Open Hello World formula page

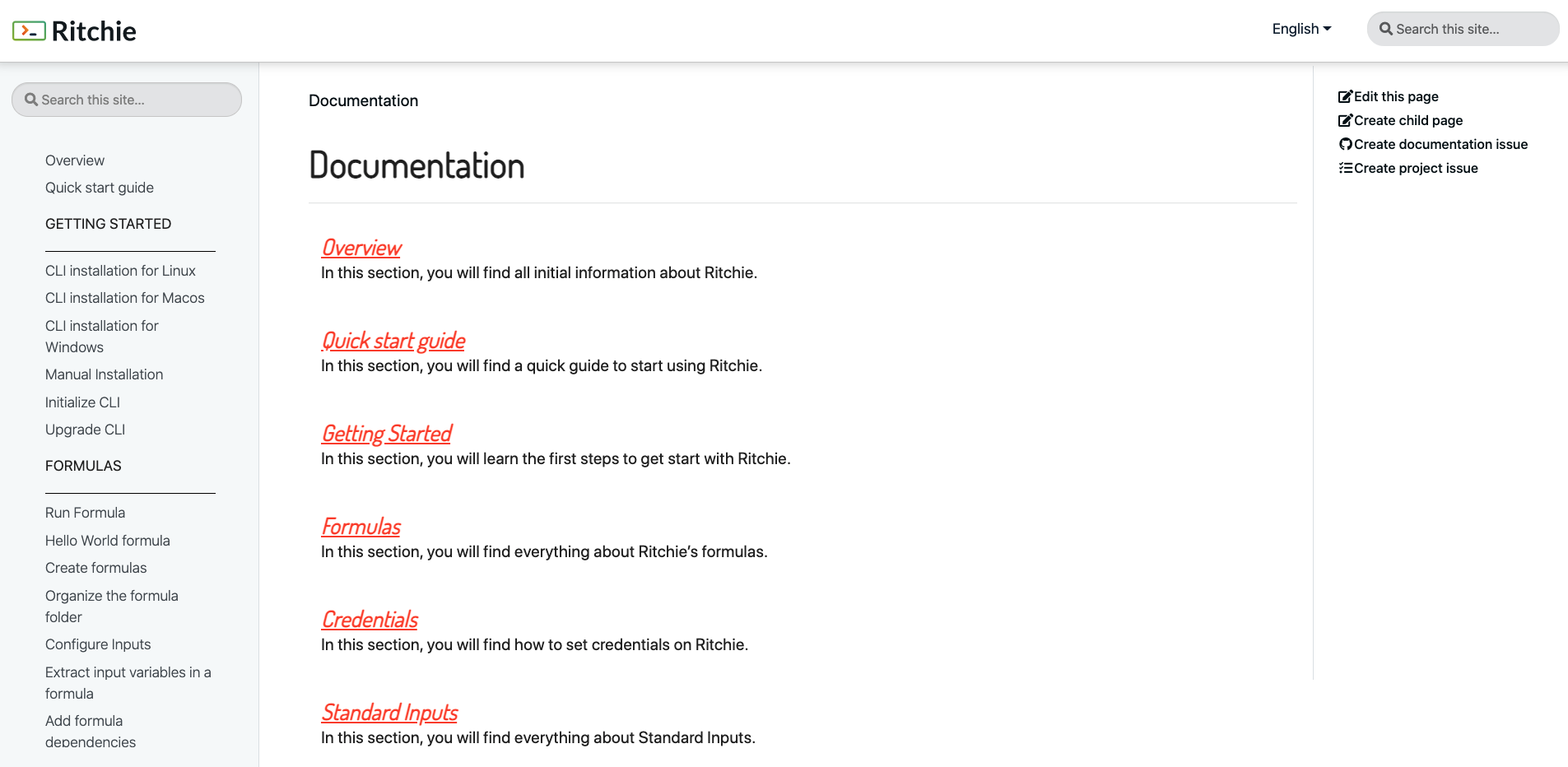point(108,541)
